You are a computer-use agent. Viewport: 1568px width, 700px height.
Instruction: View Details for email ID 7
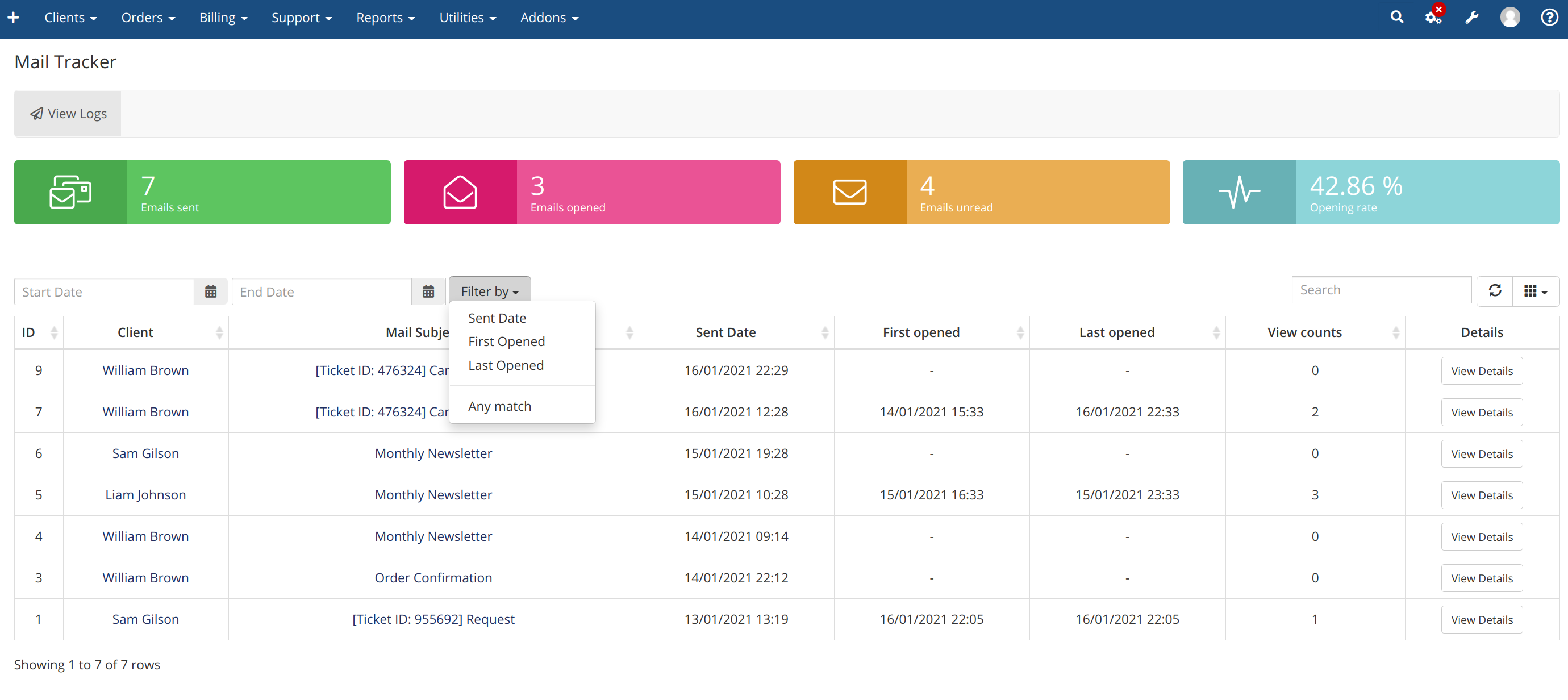pos(1482,412)
